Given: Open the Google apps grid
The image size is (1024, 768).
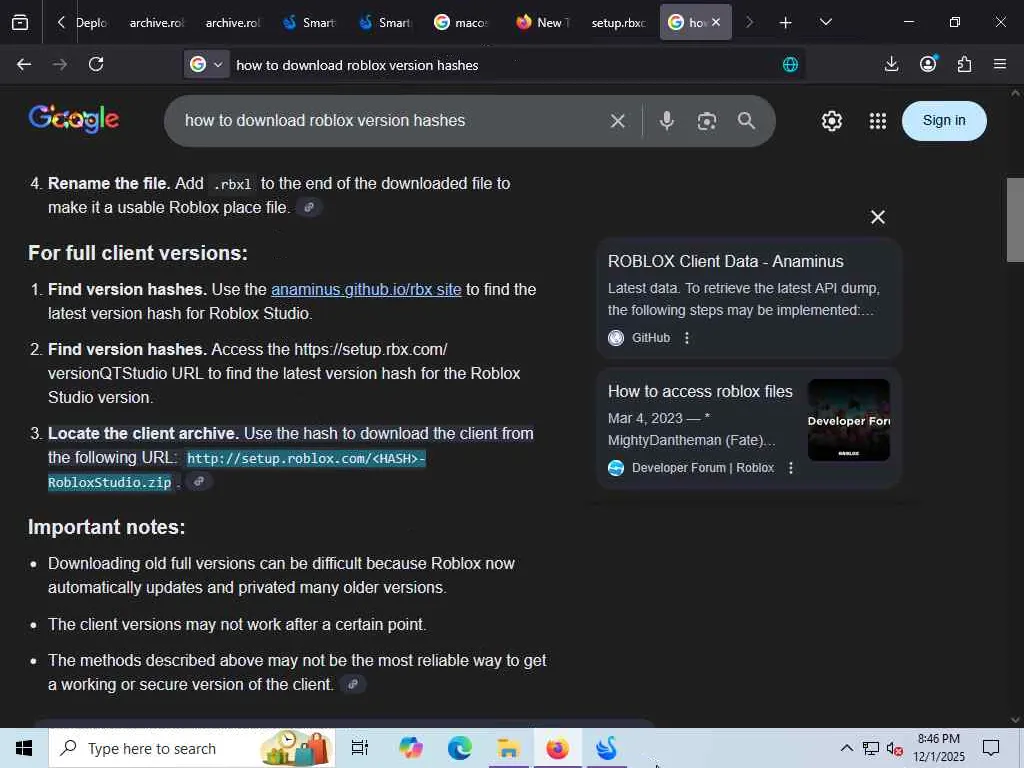Looking at the screenshot, I should tap(878, 121).
